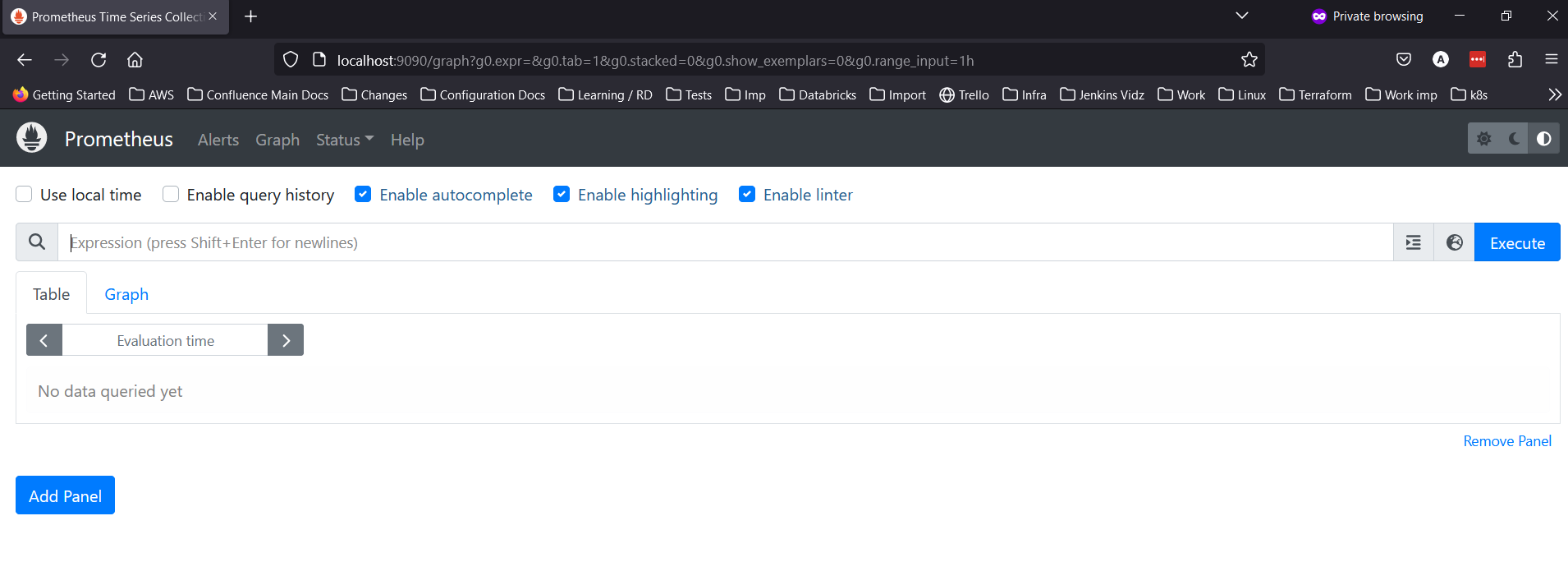Viewport: 1568px width, 585px height.
Task: Open Configuration Docs bookmark folder
Action: pyautogui.click(x=483, y=94)
